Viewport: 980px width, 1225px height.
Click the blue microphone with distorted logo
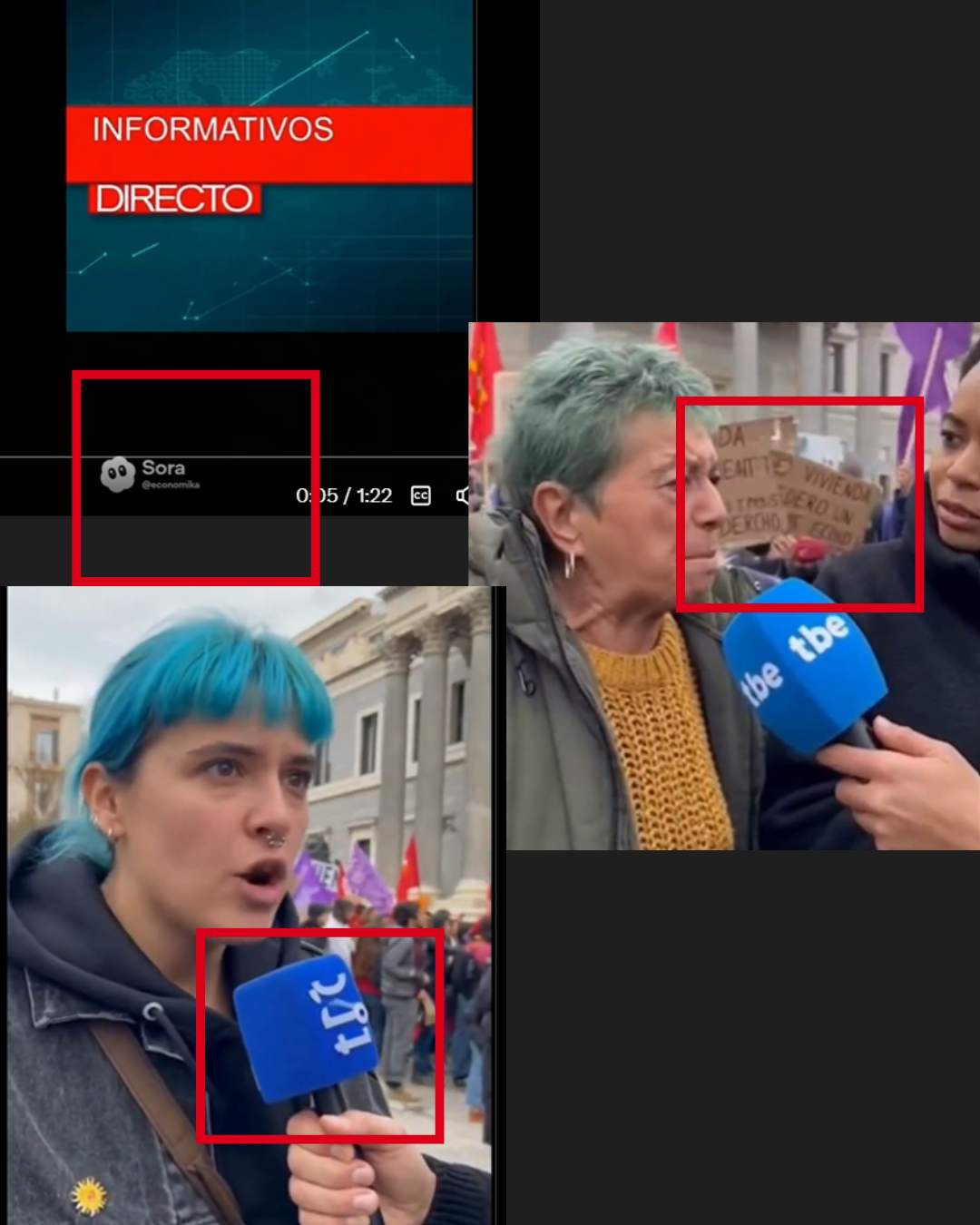307,1025
